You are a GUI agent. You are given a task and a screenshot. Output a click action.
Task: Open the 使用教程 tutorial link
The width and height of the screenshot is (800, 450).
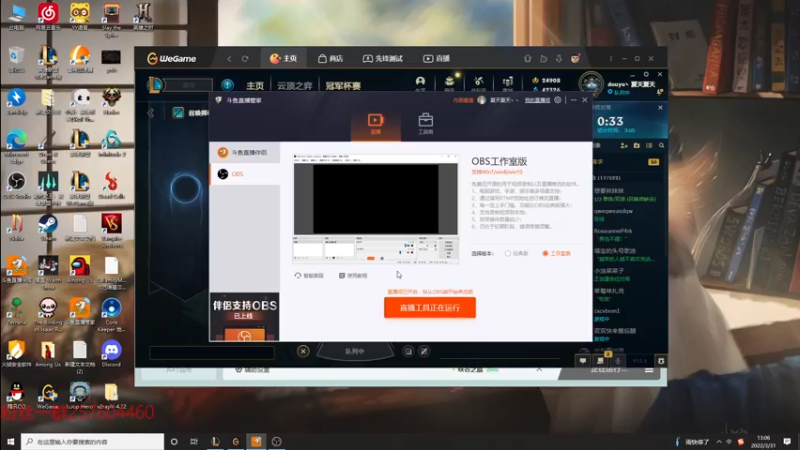pyautogui.click(x=353, y=276)
